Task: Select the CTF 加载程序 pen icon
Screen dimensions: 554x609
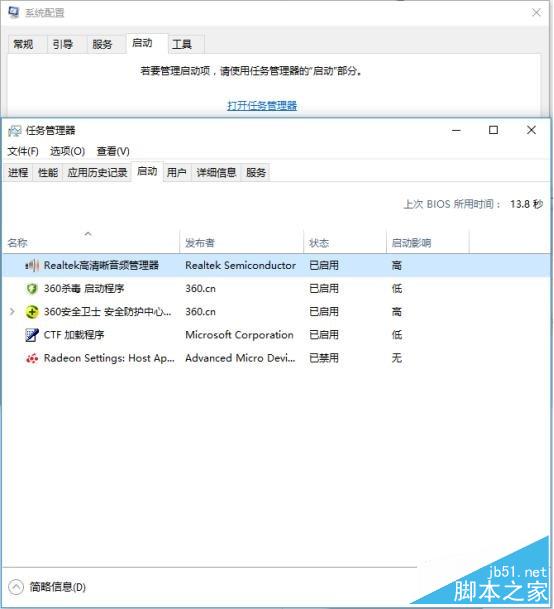Action: click(31, 335)
